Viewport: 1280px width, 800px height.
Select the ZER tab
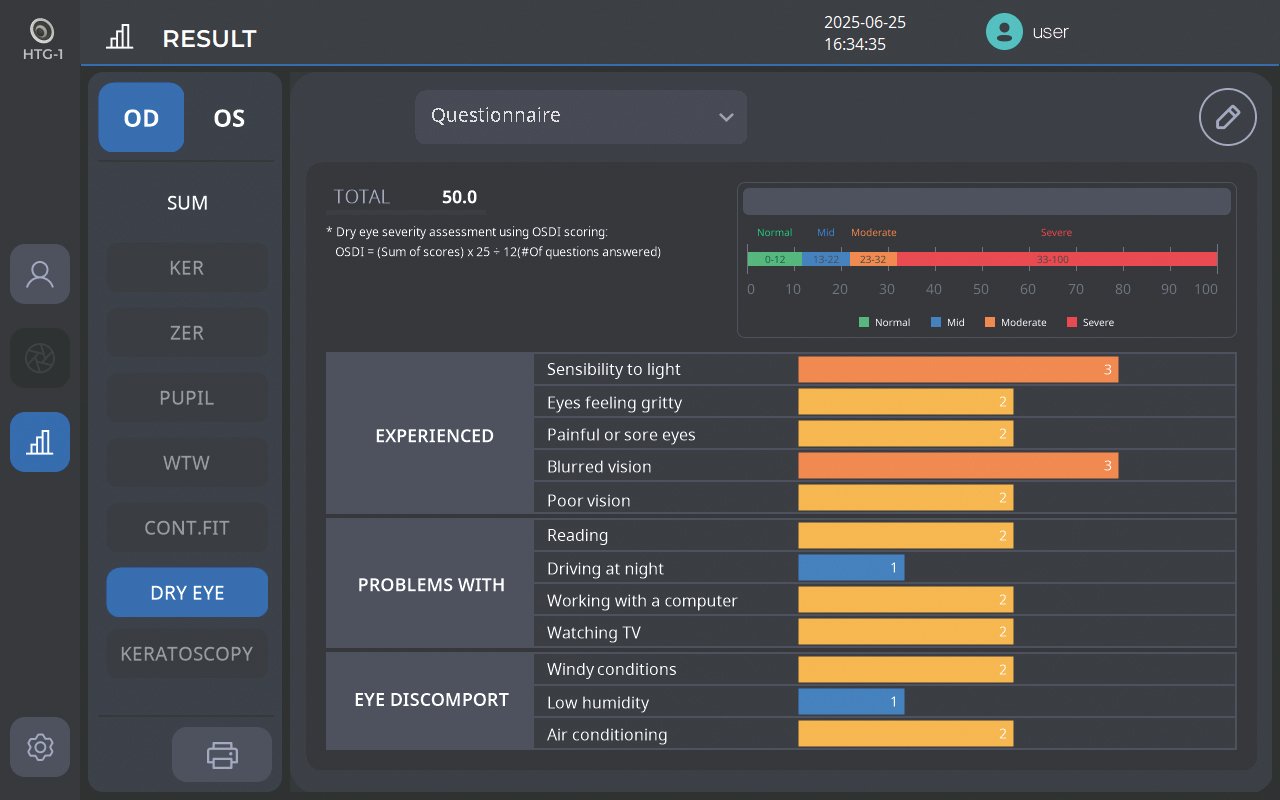point(187,333)
